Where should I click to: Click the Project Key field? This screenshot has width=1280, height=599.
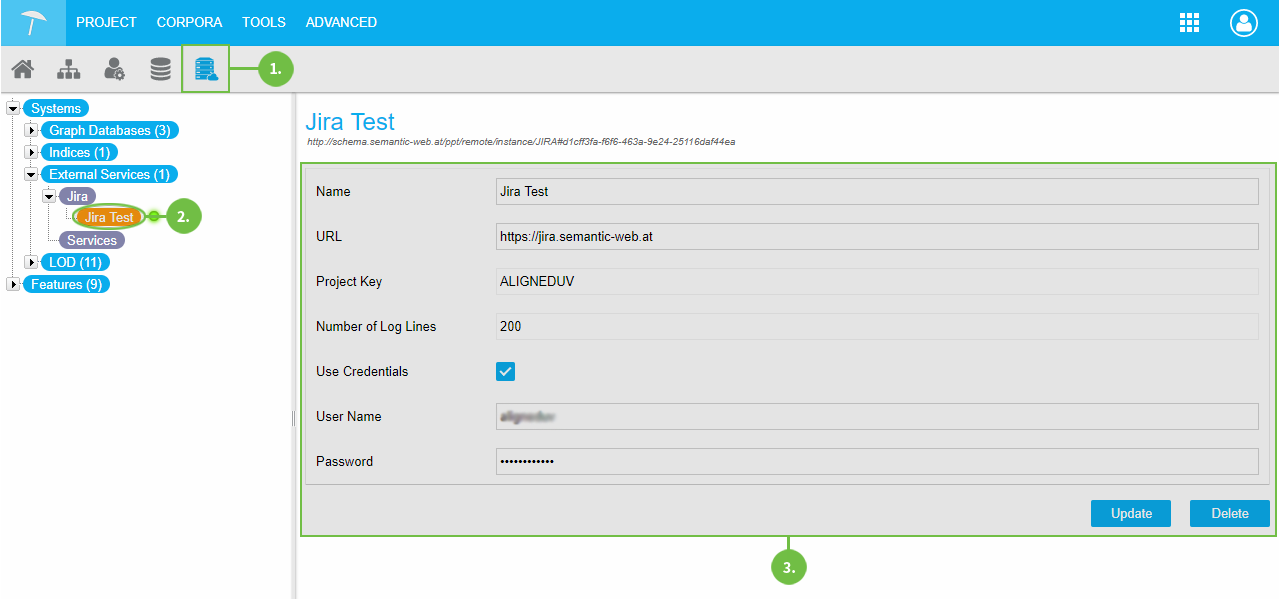point(877,281)
